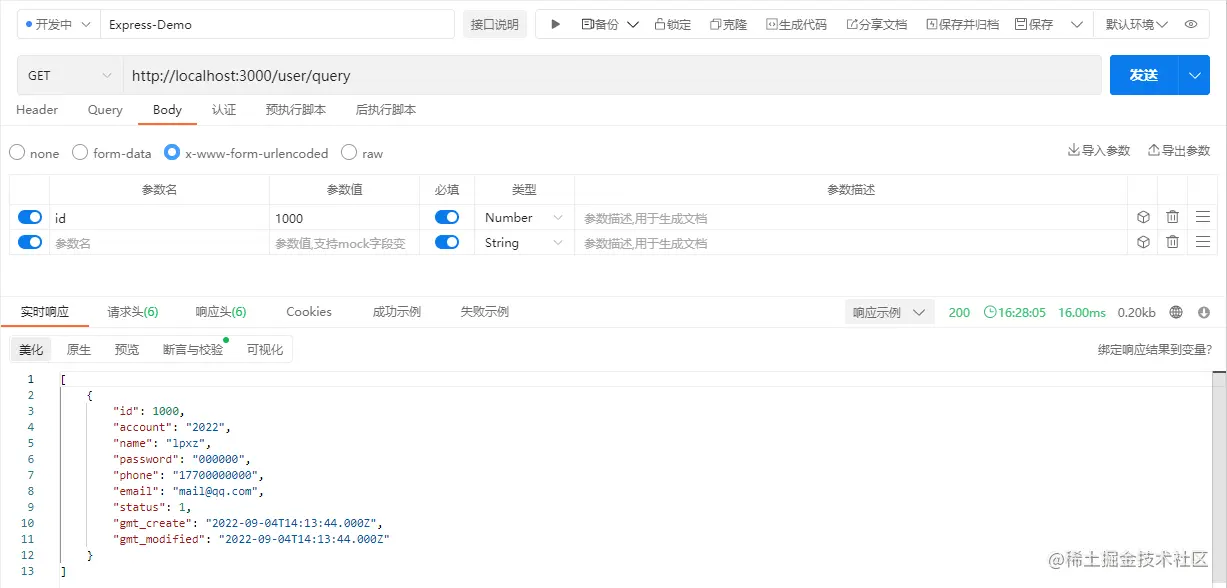
Task: Click the 参数值 cell containing 1000
Action: point(344,217)
